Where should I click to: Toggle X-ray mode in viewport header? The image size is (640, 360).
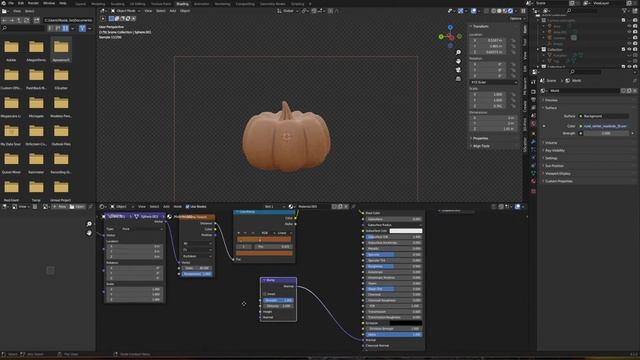point(486,11)
